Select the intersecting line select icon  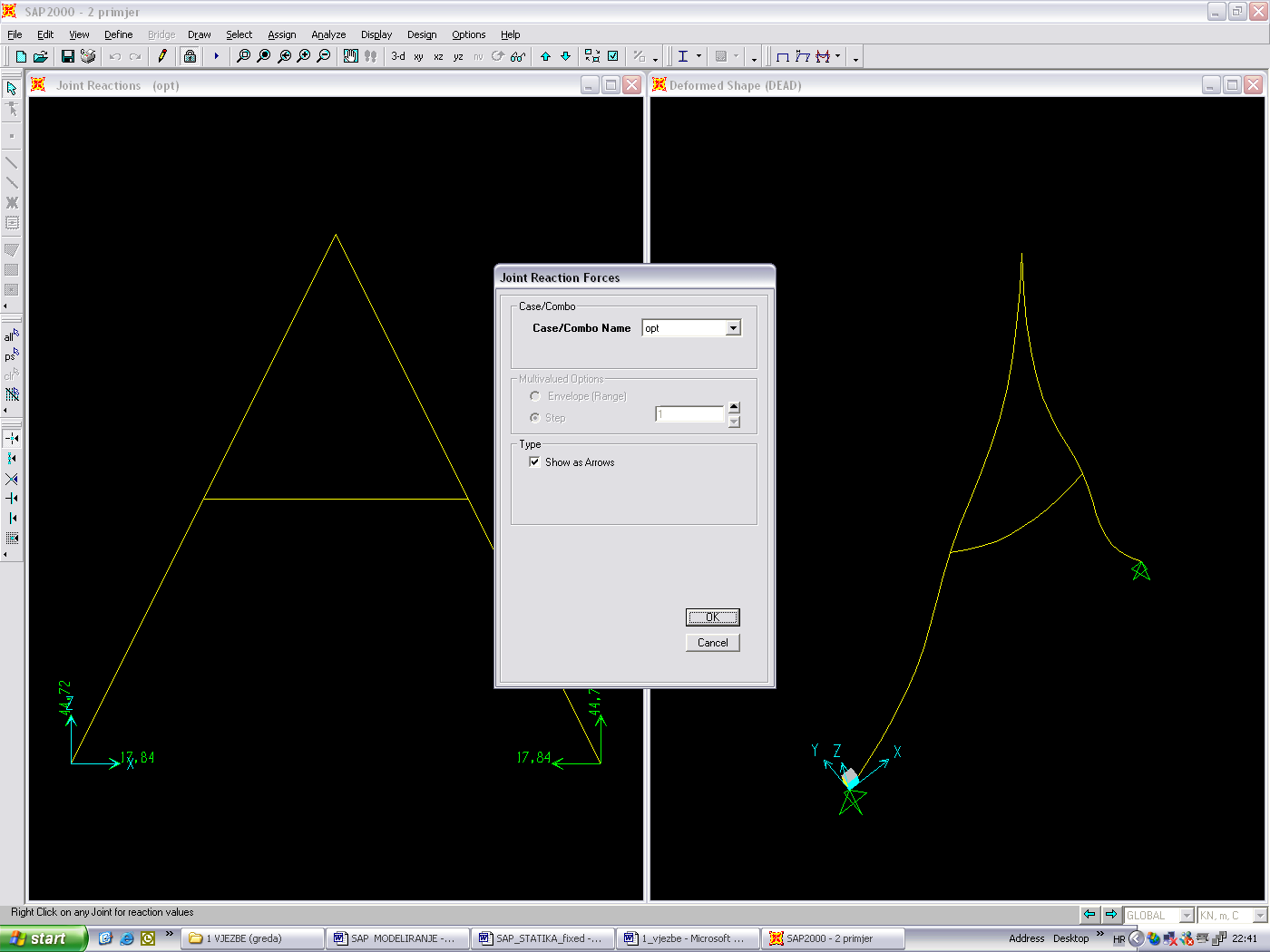click(x=12, y=394)
